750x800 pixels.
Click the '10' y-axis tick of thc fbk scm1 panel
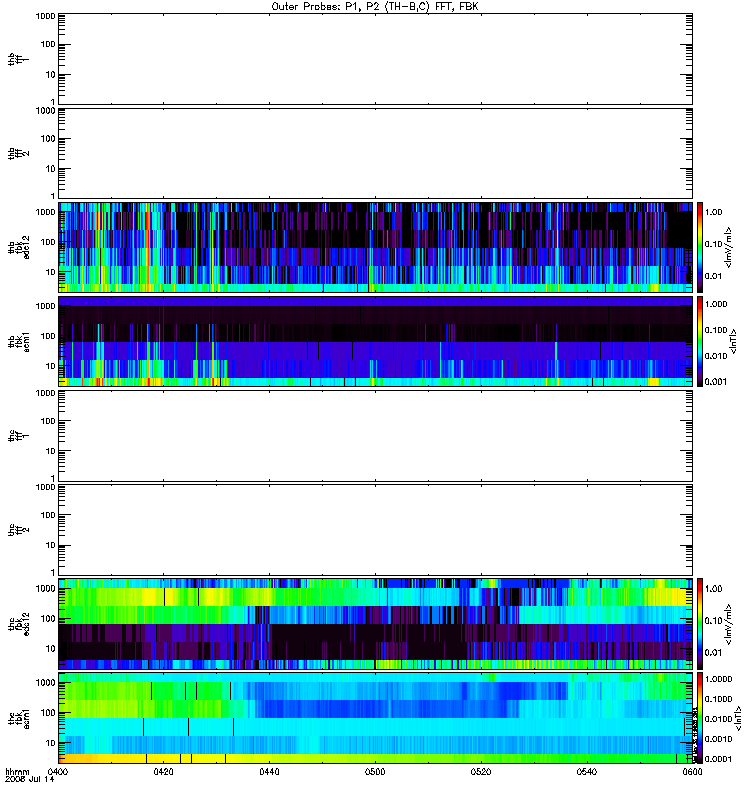pyautogui.click(x=50, y=743)
